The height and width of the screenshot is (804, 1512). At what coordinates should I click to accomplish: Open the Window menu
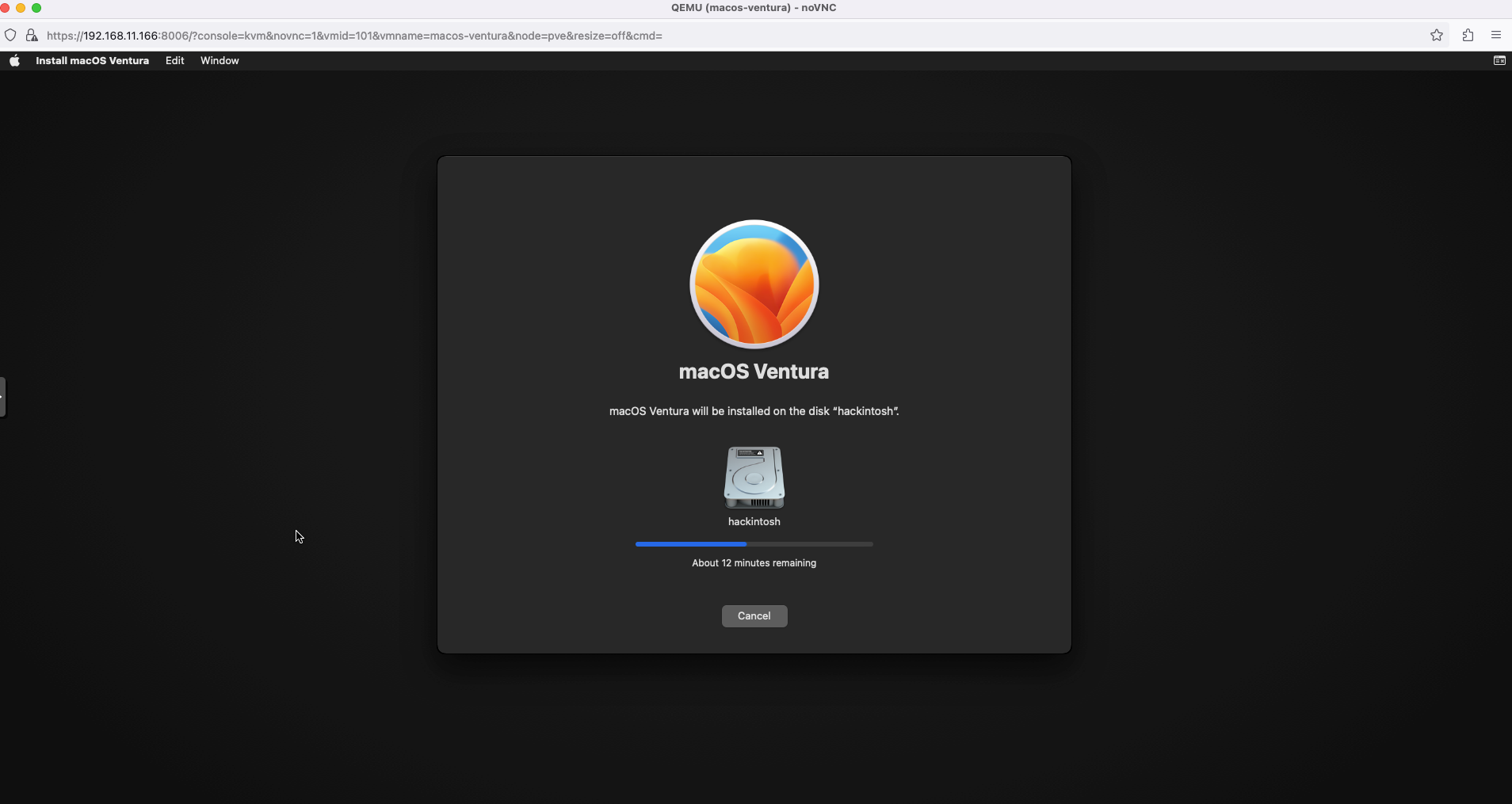point(220,61)
